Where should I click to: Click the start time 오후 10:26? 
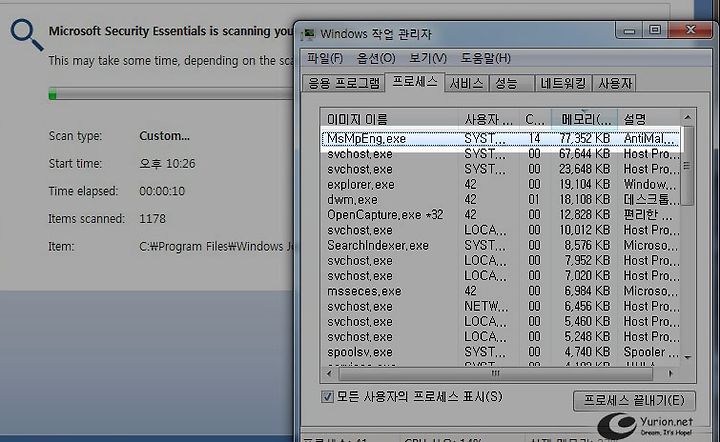click(x=167, y=163)
